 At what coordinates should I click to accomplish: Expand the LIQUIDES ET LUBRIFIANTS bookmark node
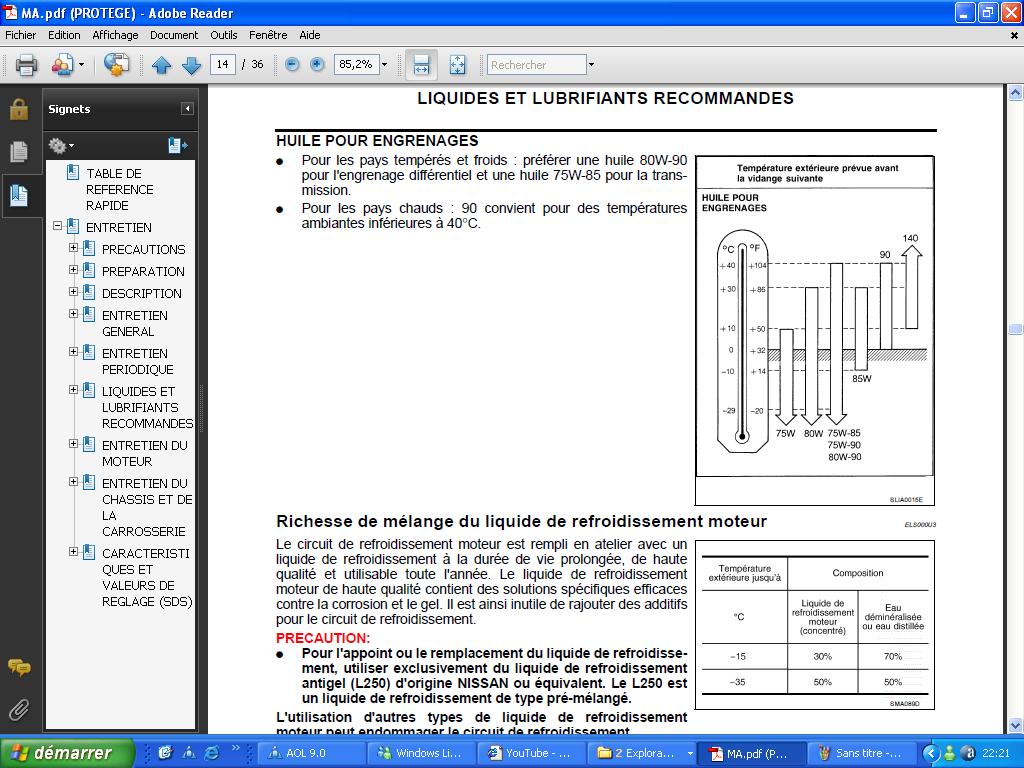(x=73, y=390)
